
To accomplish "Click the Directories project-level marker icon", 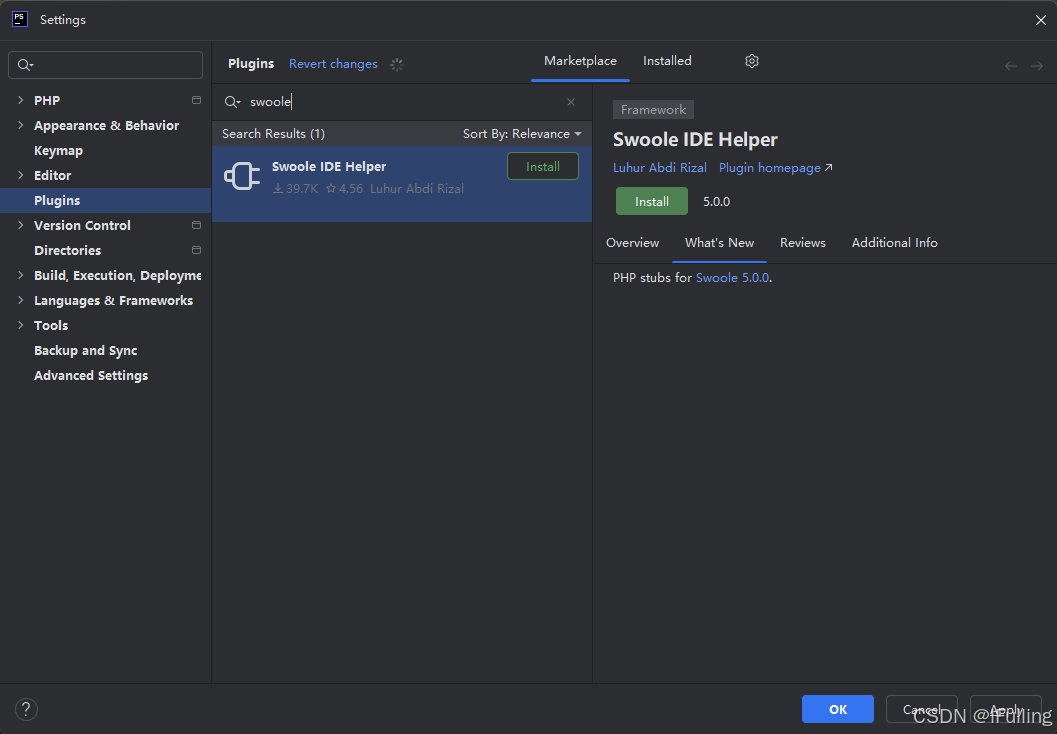I will coord(196,250).
